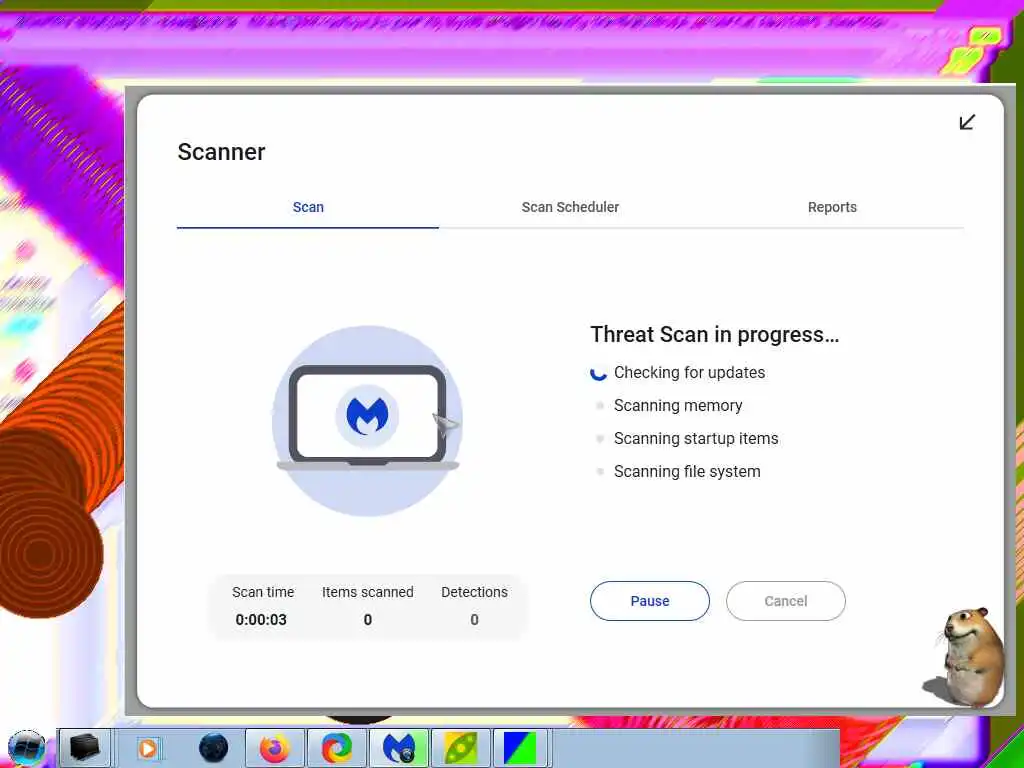The height and width of the screenshot is (768, 1024).
Task: Click the Scan time value 0:00:03
Action: [261, 620]
